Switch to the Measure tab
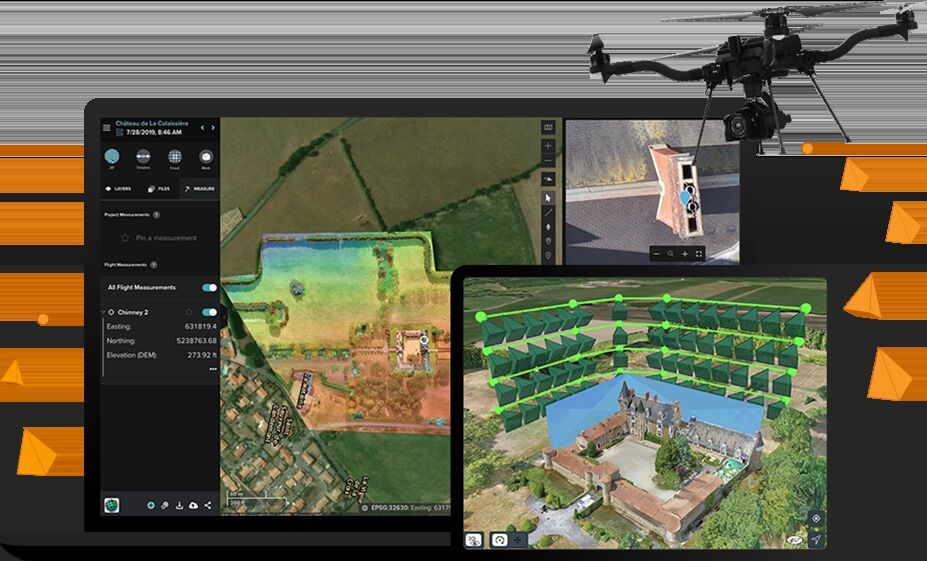Viewport: 927px width, 561px height. pos(198,188)
